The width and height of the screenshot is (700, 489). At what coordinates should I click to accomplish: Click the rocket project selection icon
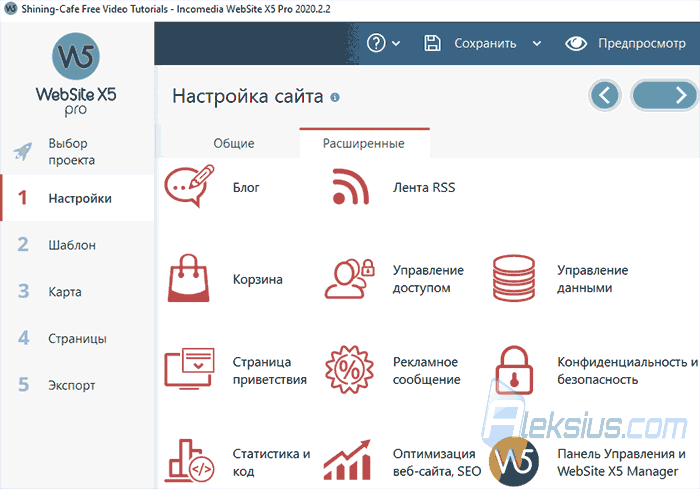[23, 151]
